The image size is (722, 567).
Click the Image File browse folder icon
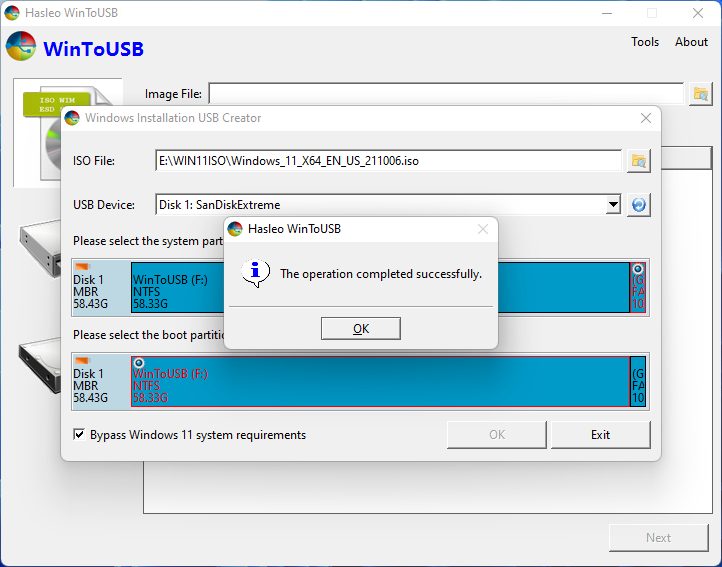point(701,94)
